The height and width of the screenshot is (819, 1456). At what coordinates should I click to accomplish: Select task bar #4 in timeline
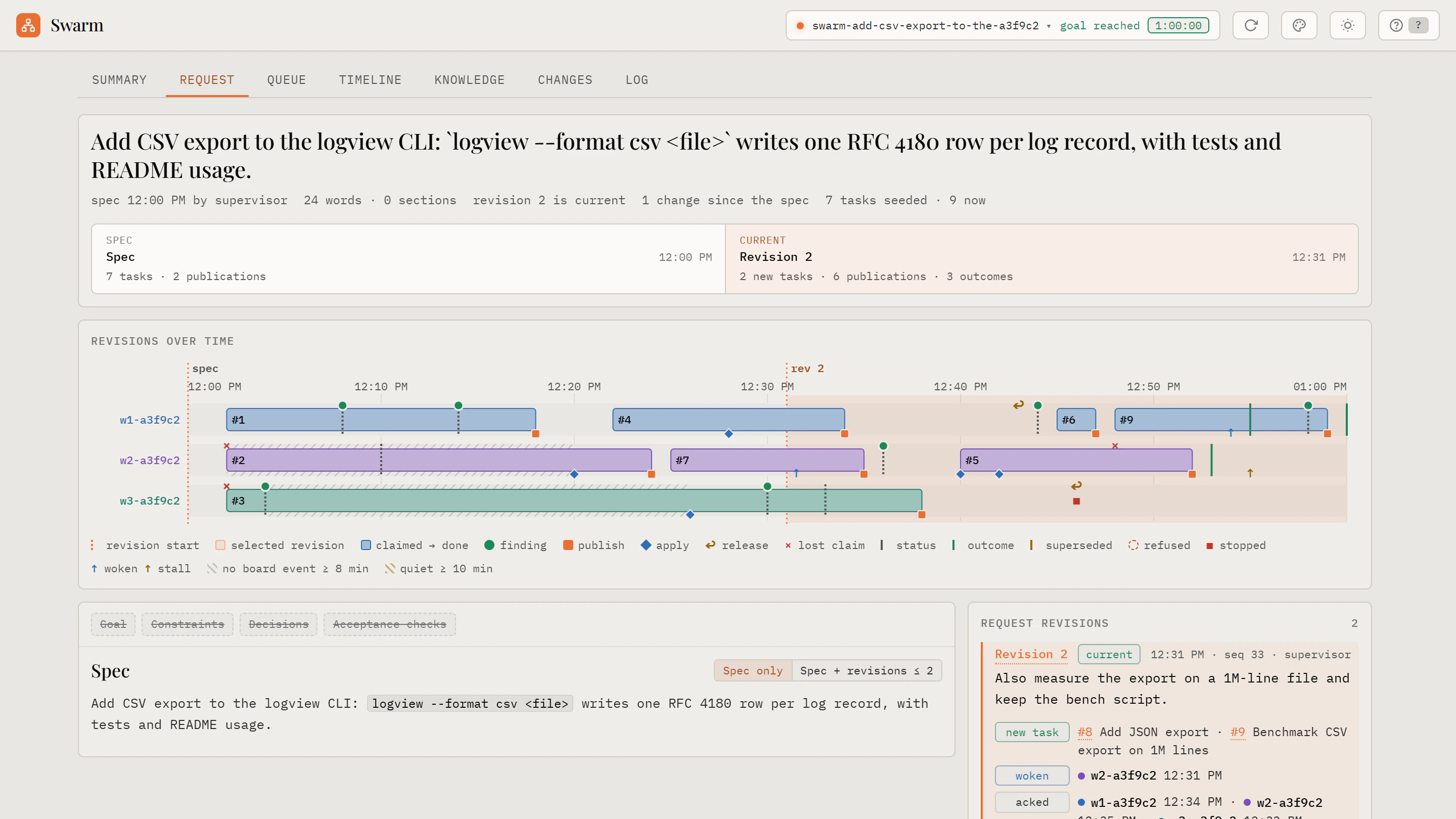click(x=729, y=420)
